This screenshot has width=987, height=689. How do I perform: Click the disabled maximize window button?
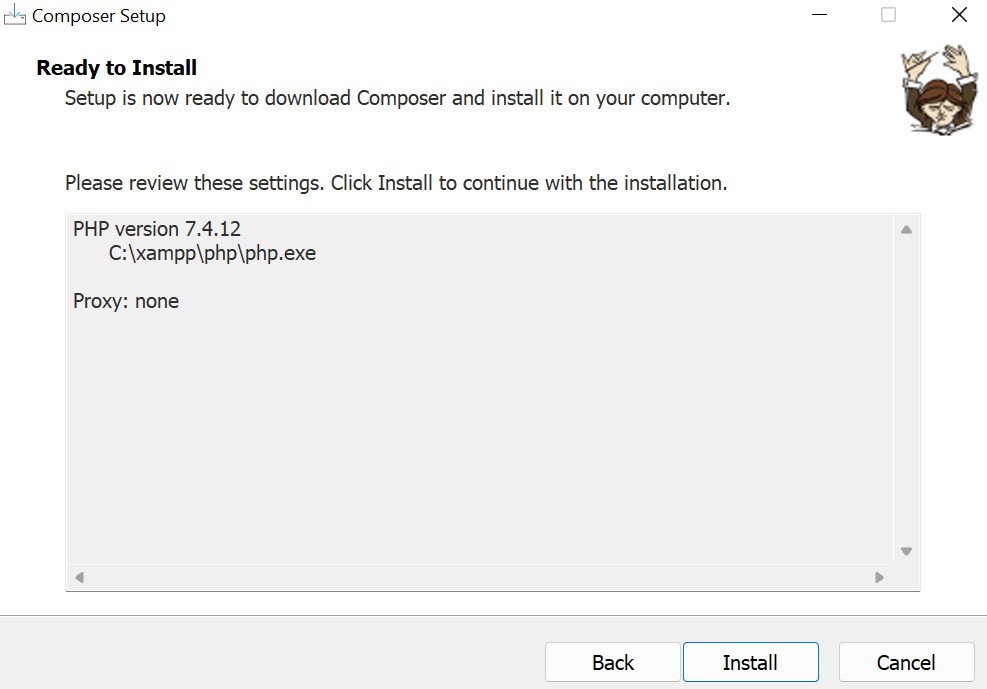(x=888, y=15)
